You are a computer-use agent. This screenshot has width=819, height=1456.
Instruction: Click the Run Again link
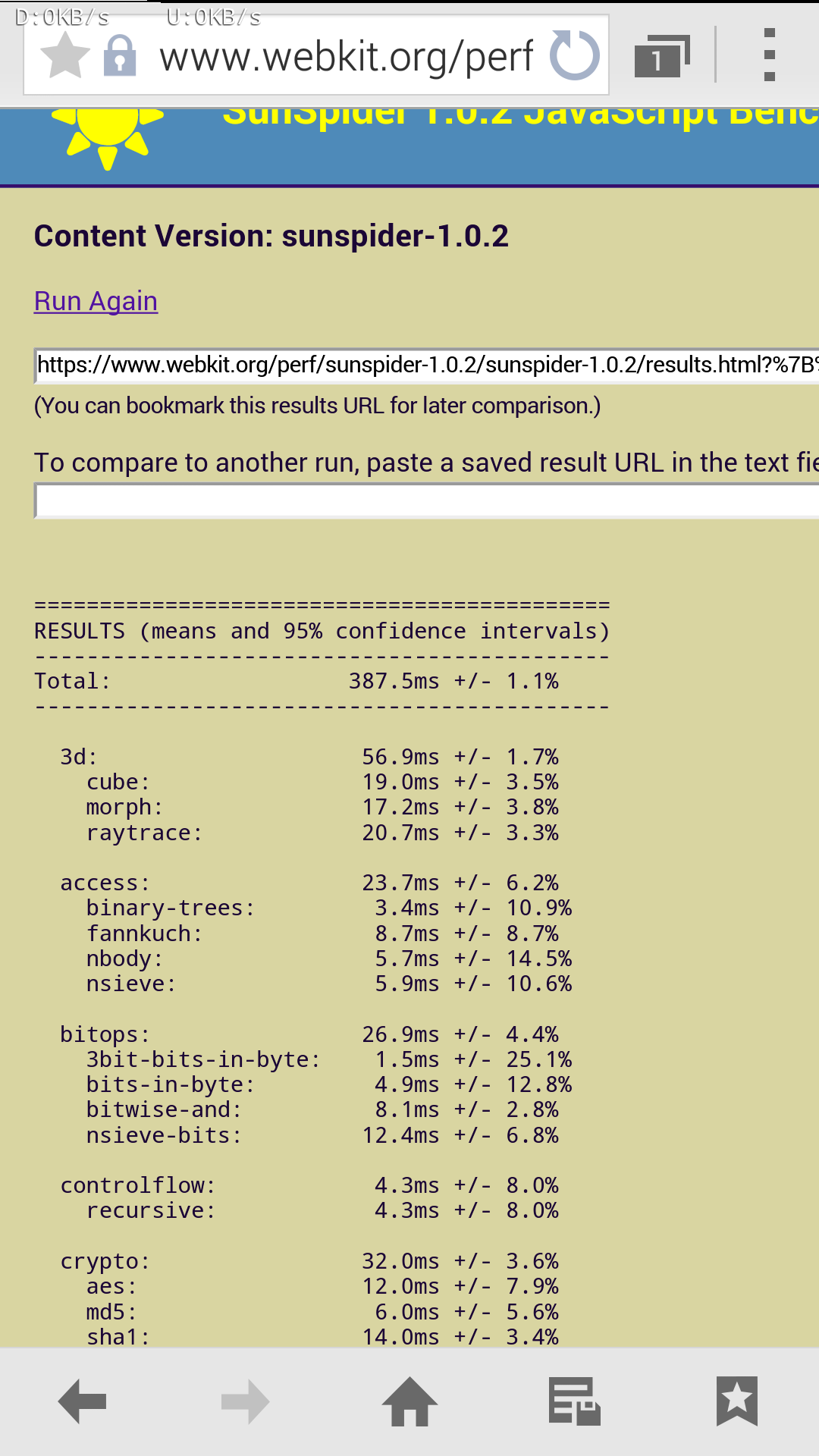pos(96,301)
